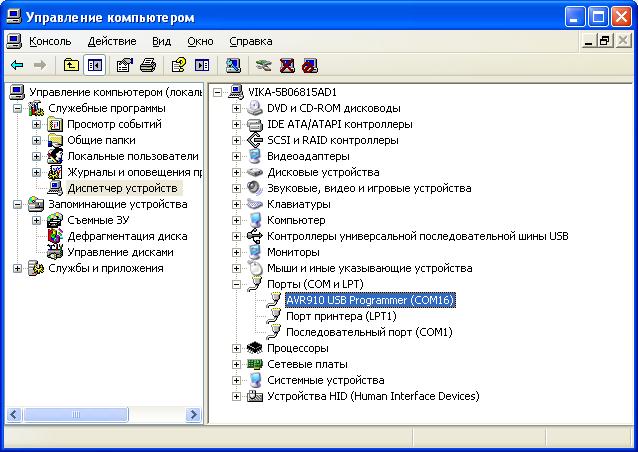
Task: Collapse the Запоминающие устройства node
Action: [x=17, y=204]
